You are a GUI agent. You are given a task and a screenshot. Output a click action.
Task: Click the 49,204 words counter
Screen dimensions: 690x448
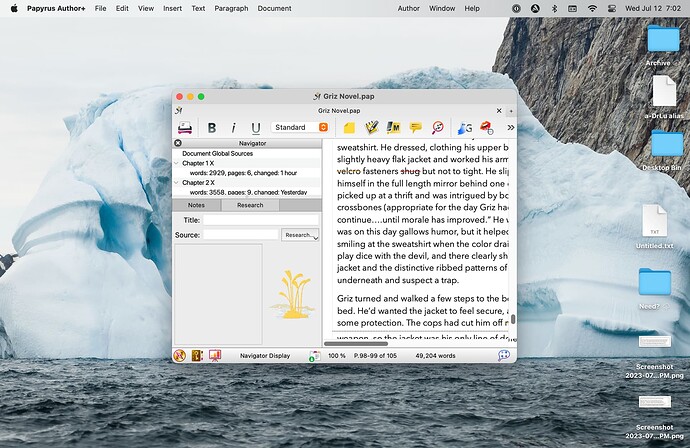pyautogui.click(x=435, y=356)
